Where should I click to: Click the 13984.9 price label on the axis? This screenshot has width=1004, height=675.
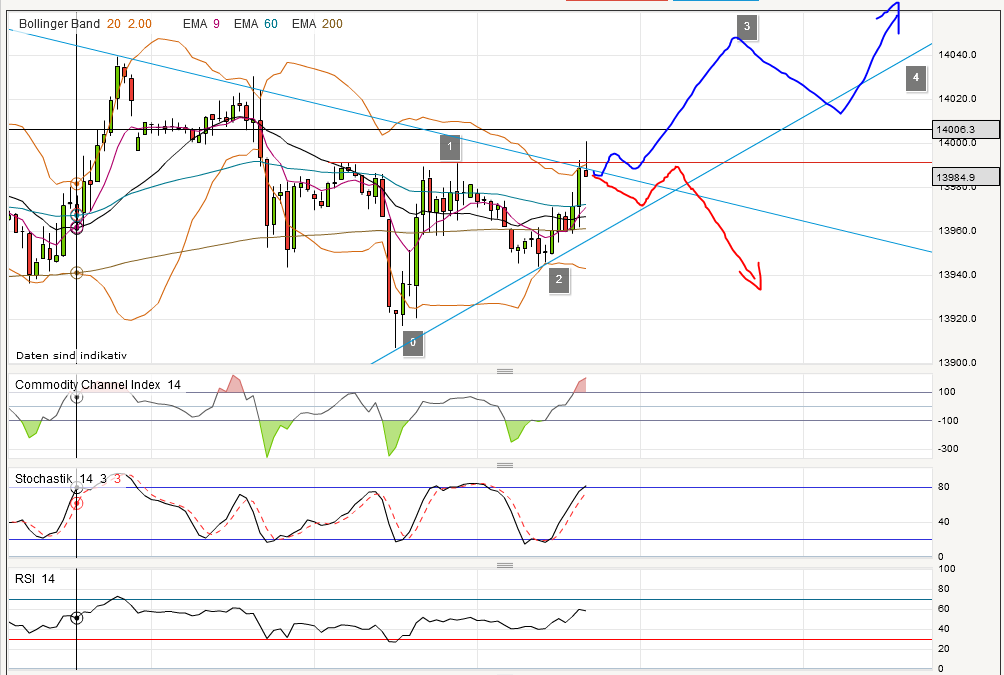pyautogui.click(x=963, y=176)
